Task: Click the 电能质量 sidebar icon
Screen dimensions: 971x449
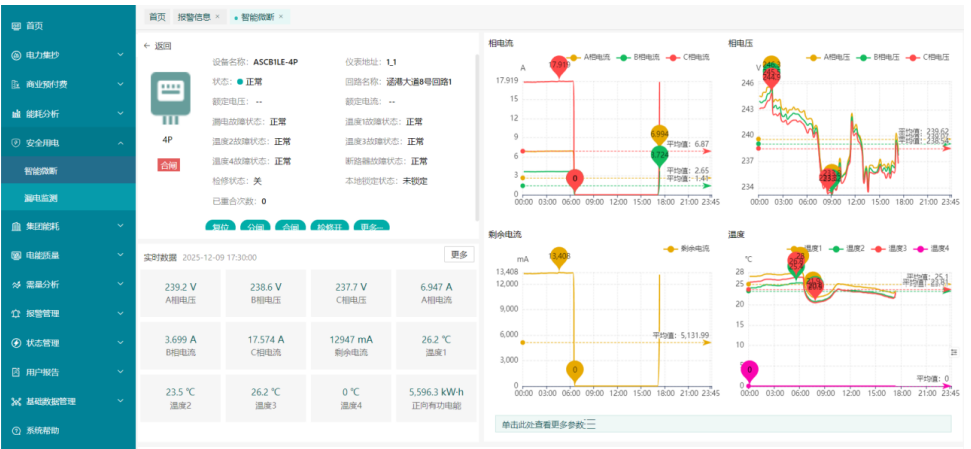Action: coord(15,255)
